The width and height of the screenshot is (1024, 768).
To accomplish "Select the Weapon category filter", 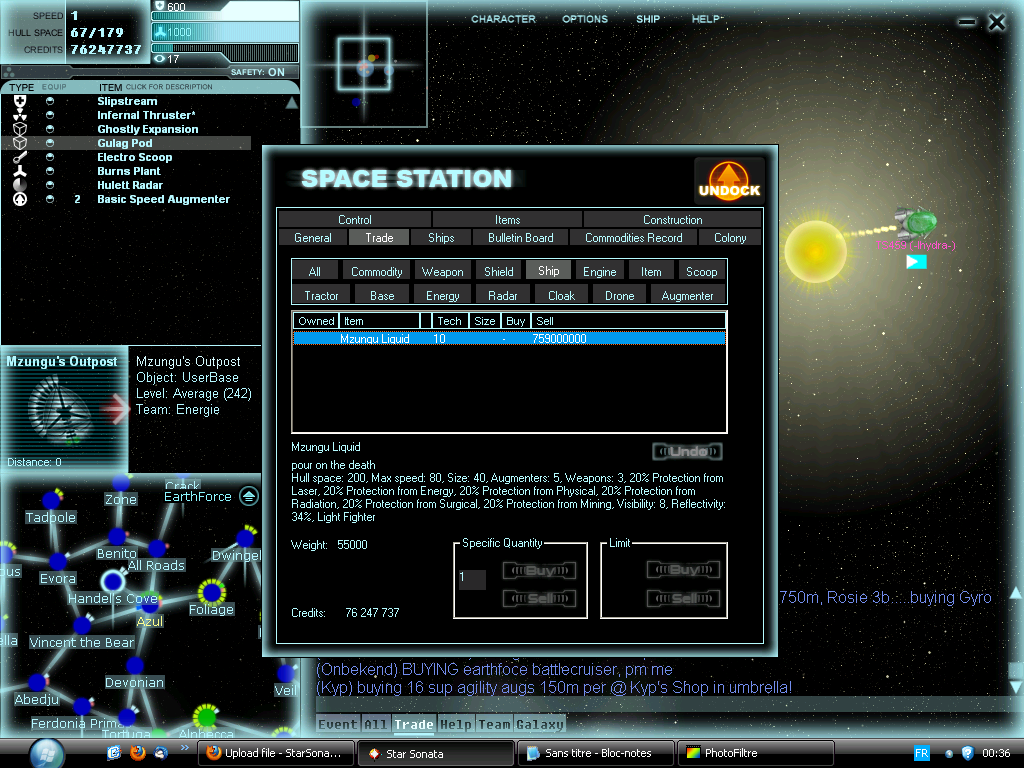I will click(442, 271).
